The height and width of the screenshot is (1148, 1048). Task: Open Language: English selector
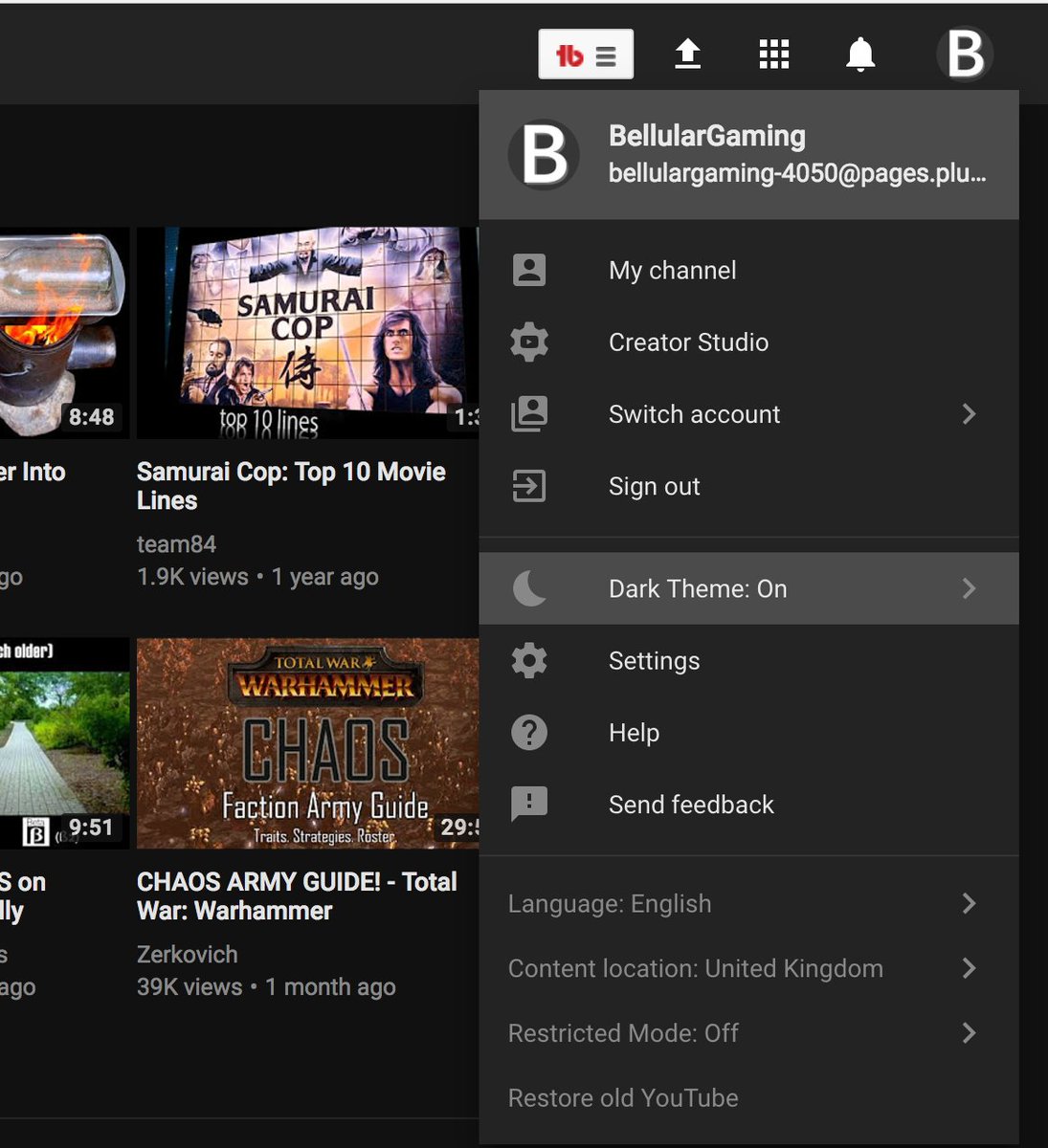tap(748, 904)
